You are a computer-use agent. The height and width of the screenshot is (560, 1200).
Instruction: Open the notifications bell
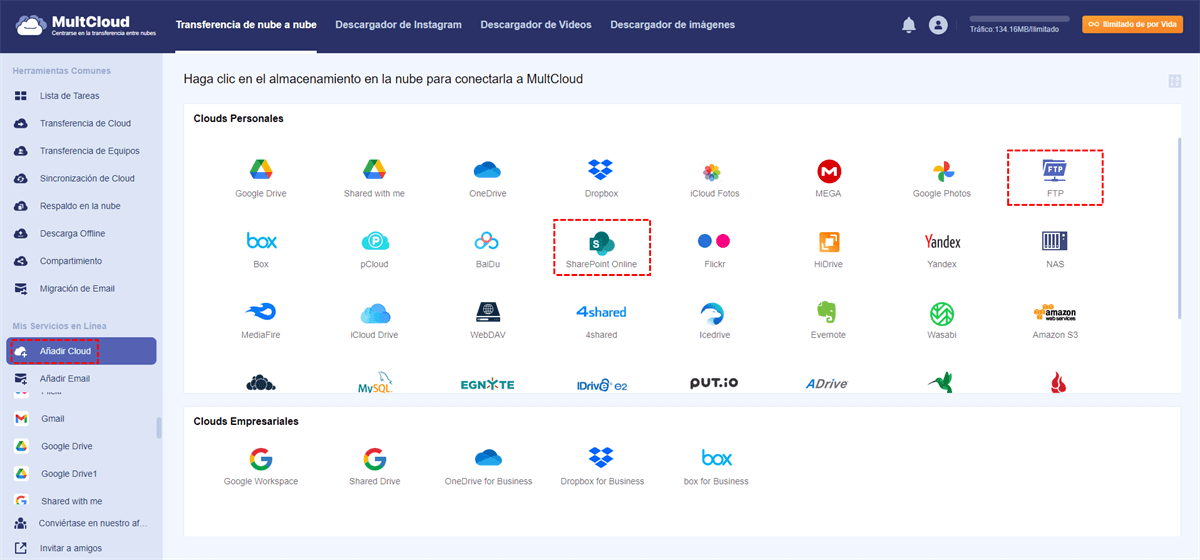coord(908,25)
